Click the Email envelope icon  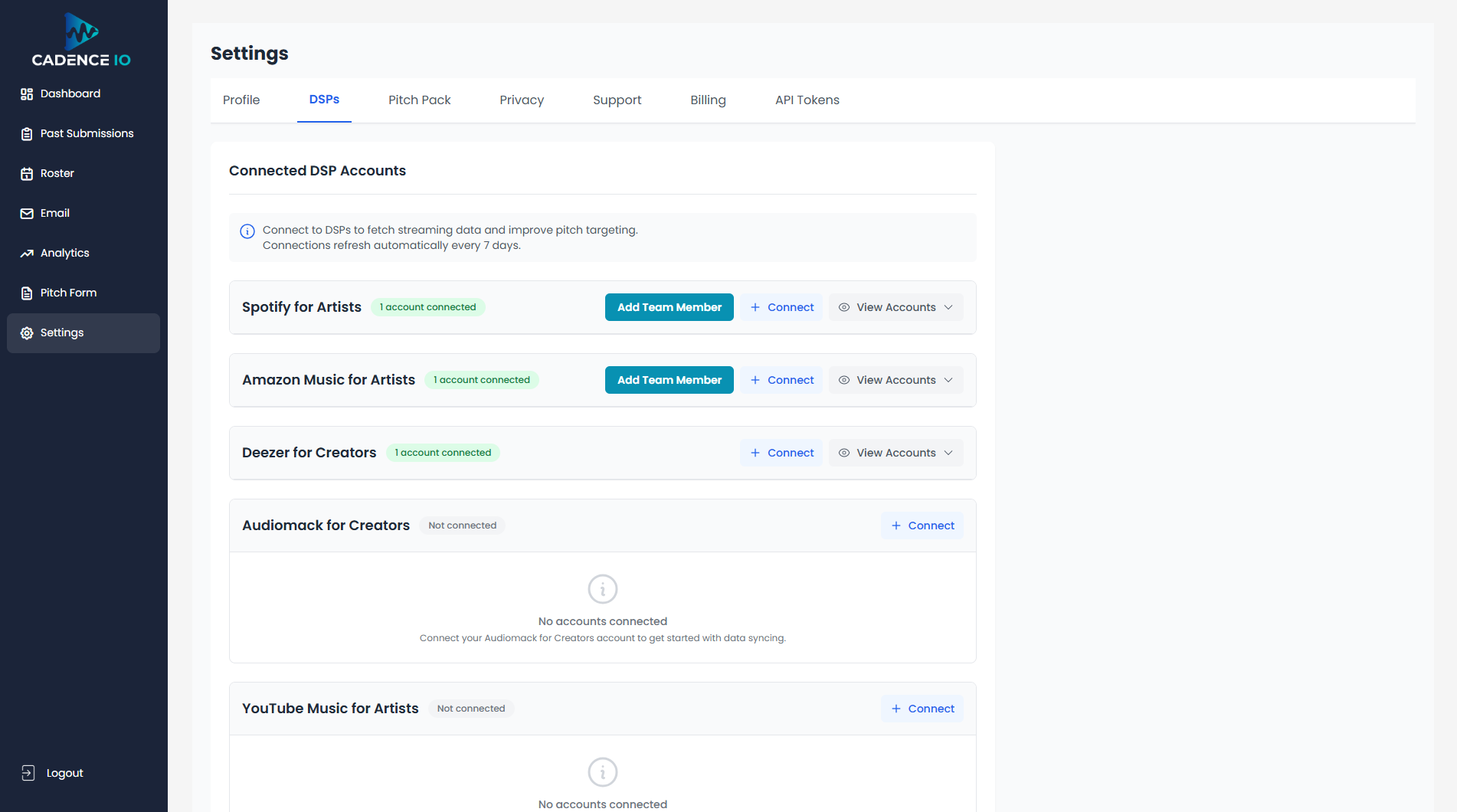pyautogui.click(x=27, y=214)
